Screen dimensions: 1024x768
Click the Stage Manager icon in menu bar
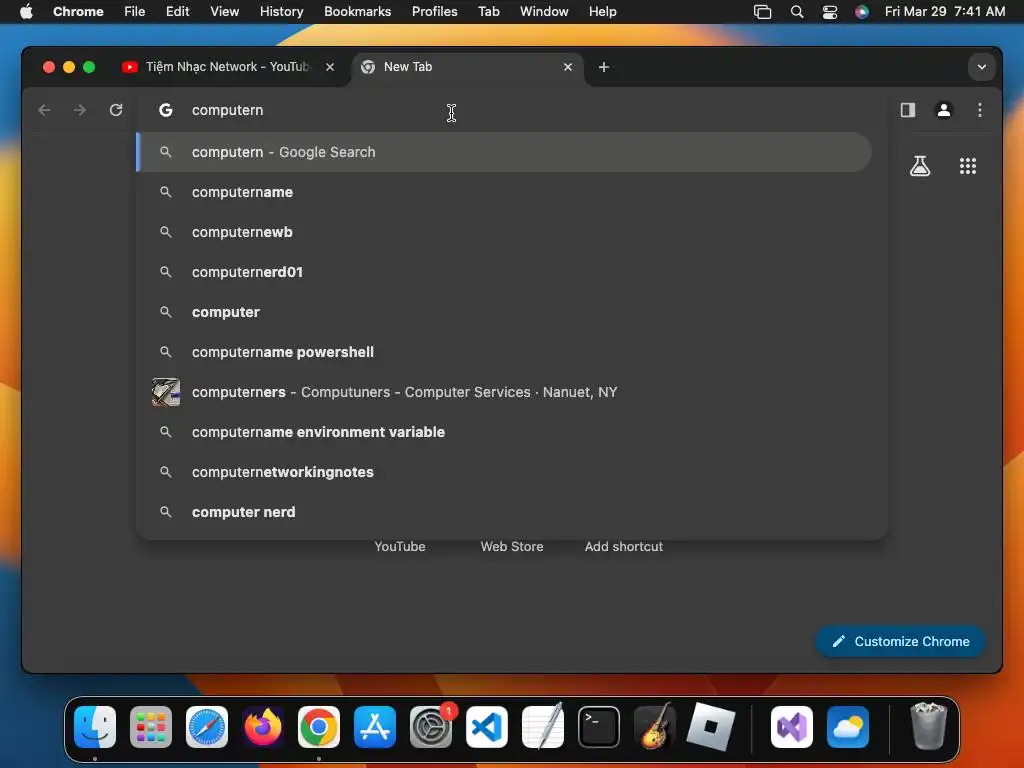tap(762, 12)
